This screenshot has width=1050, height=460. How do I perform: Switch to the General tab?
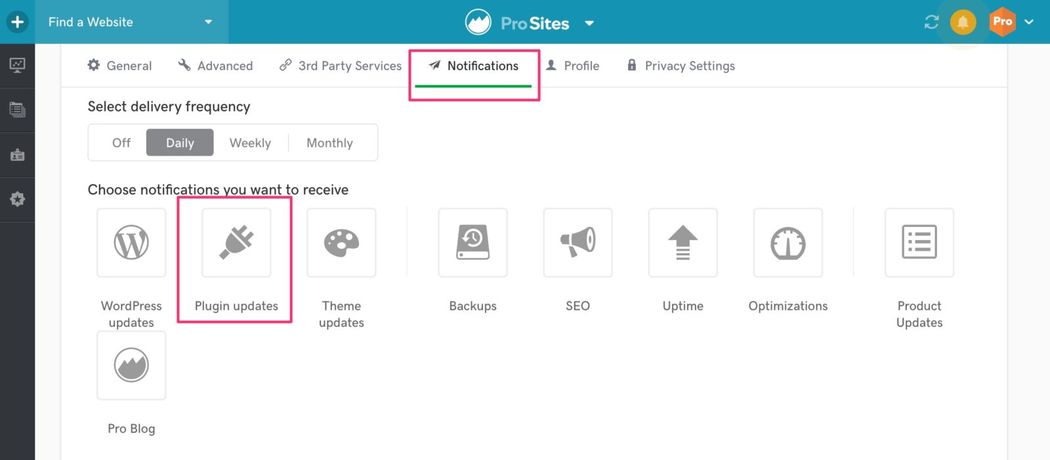click(120, 66)
